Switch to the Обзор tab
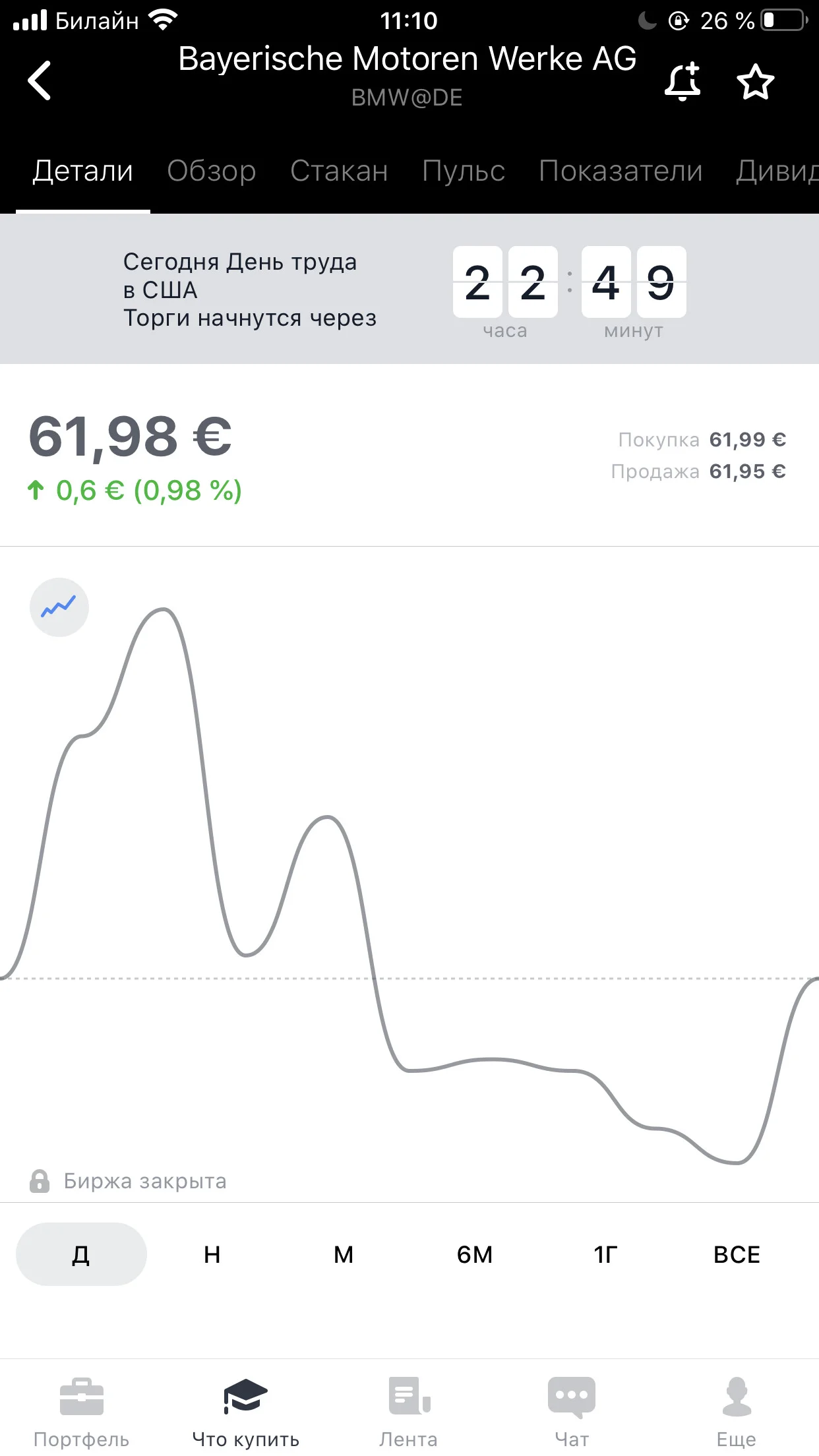Viewport: 819px width, 1456px height. click(x=212, y=171)
